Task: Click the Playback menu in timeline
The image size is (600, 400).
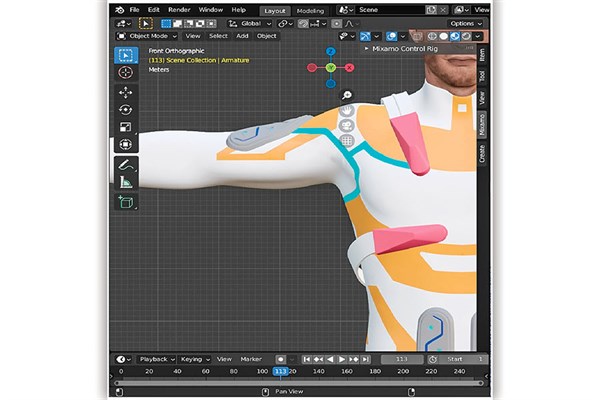Action: point(156,358)
